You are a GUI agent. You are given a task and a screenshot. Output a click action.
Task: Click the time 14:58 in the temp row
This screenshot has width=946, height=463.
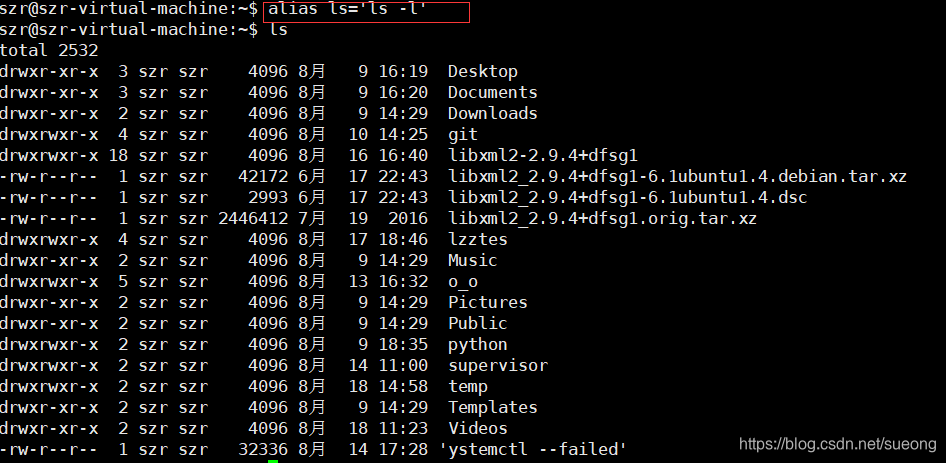(403, 387)
